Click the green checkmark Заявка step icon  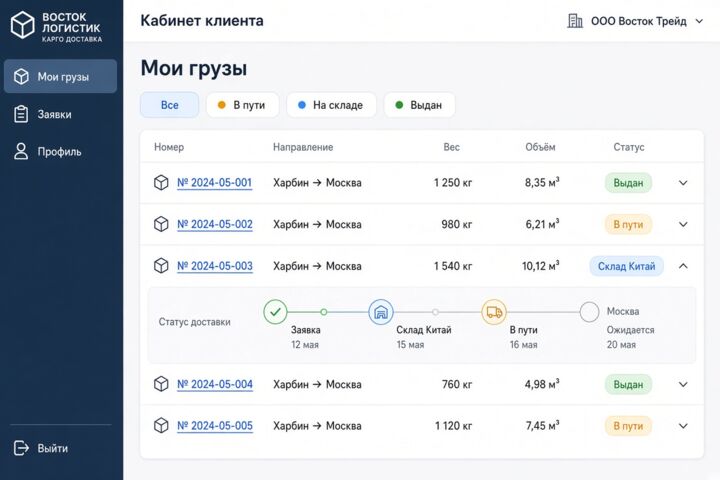(276, 312)
